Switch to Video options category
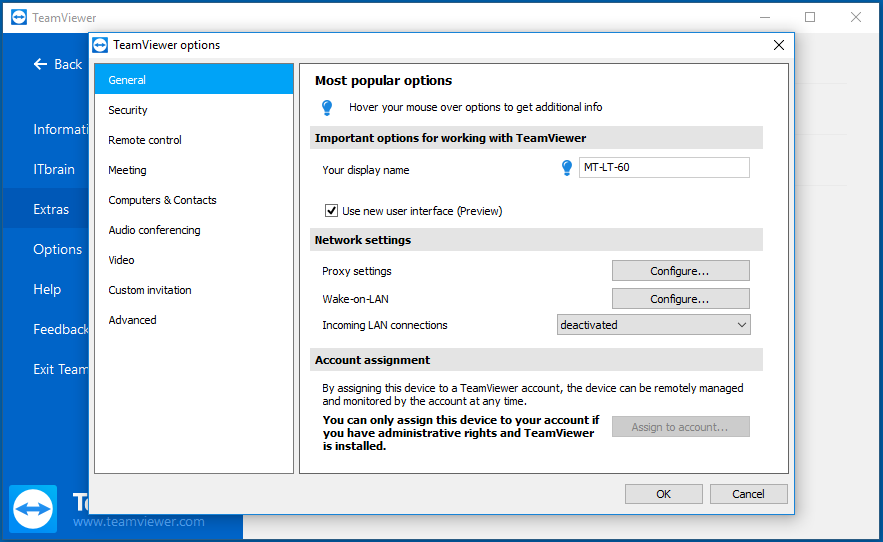The image size is (883, 542). 194,260
